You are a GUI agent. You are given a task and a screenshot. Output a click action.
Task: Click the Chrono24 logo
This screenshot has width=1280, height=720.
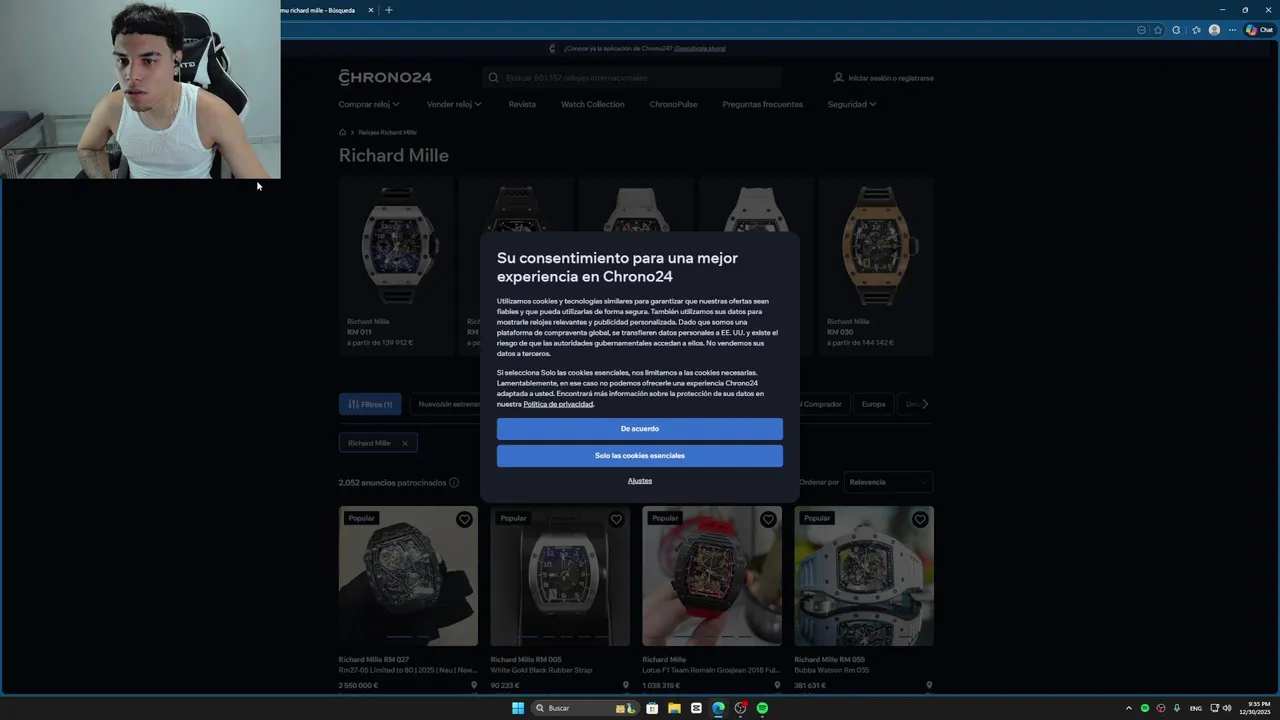[x=385, y=77]
